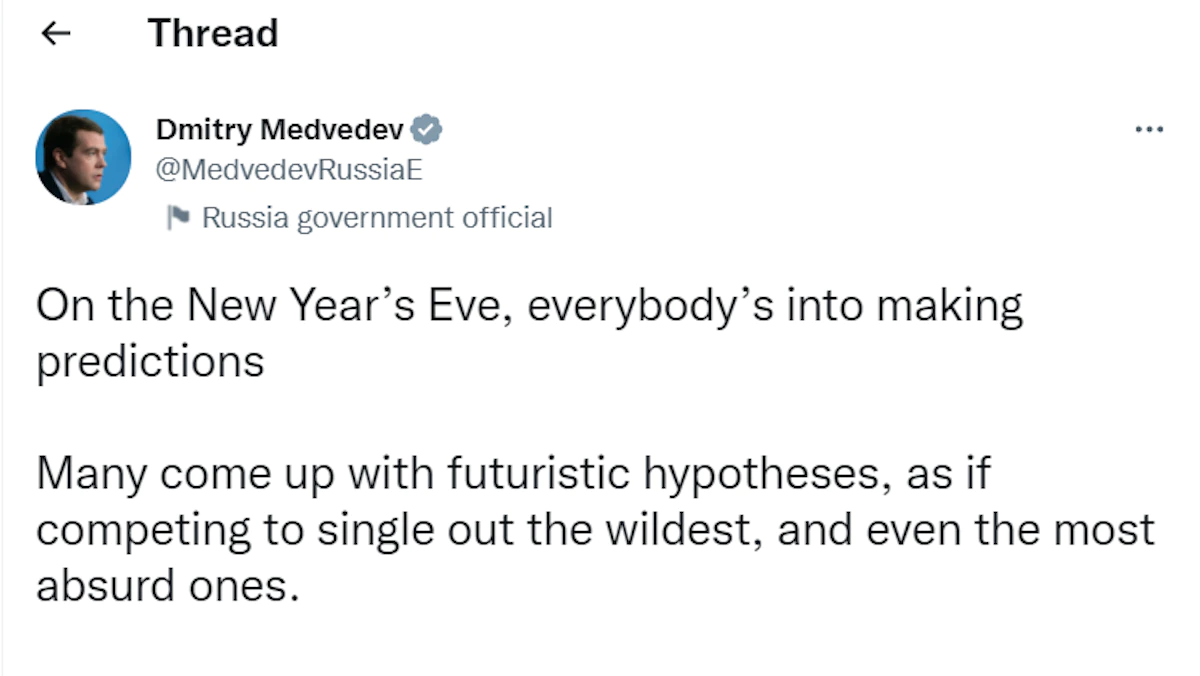Click the blue verified checkmark badge
The height and width of the screenshot is (676, 1200).
pyautogui.click(x=429, y=129)
